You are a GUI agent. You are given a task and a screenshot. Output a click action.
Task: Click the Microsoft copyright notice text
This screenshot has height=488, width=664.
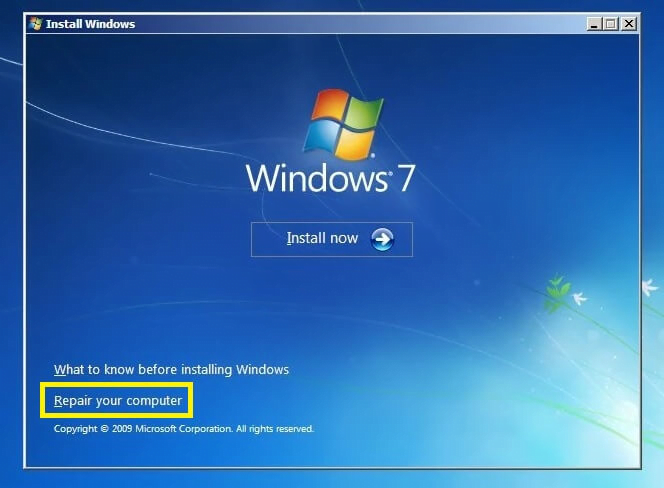pyautogui.click(x=184, y=428)
